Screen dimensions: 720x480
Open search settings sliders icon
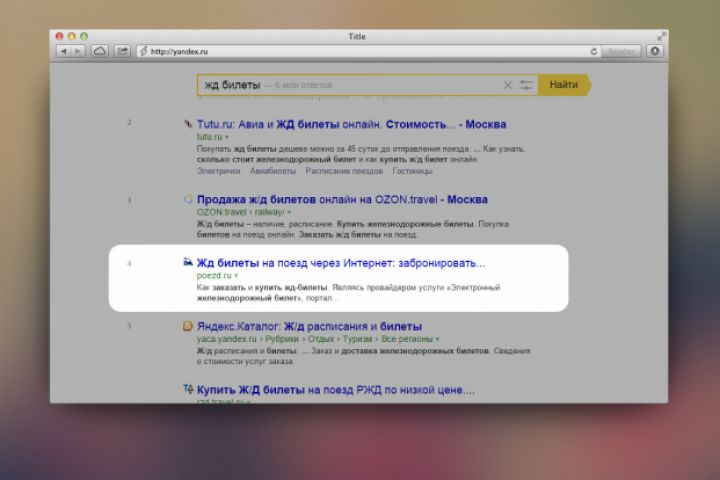526,85
